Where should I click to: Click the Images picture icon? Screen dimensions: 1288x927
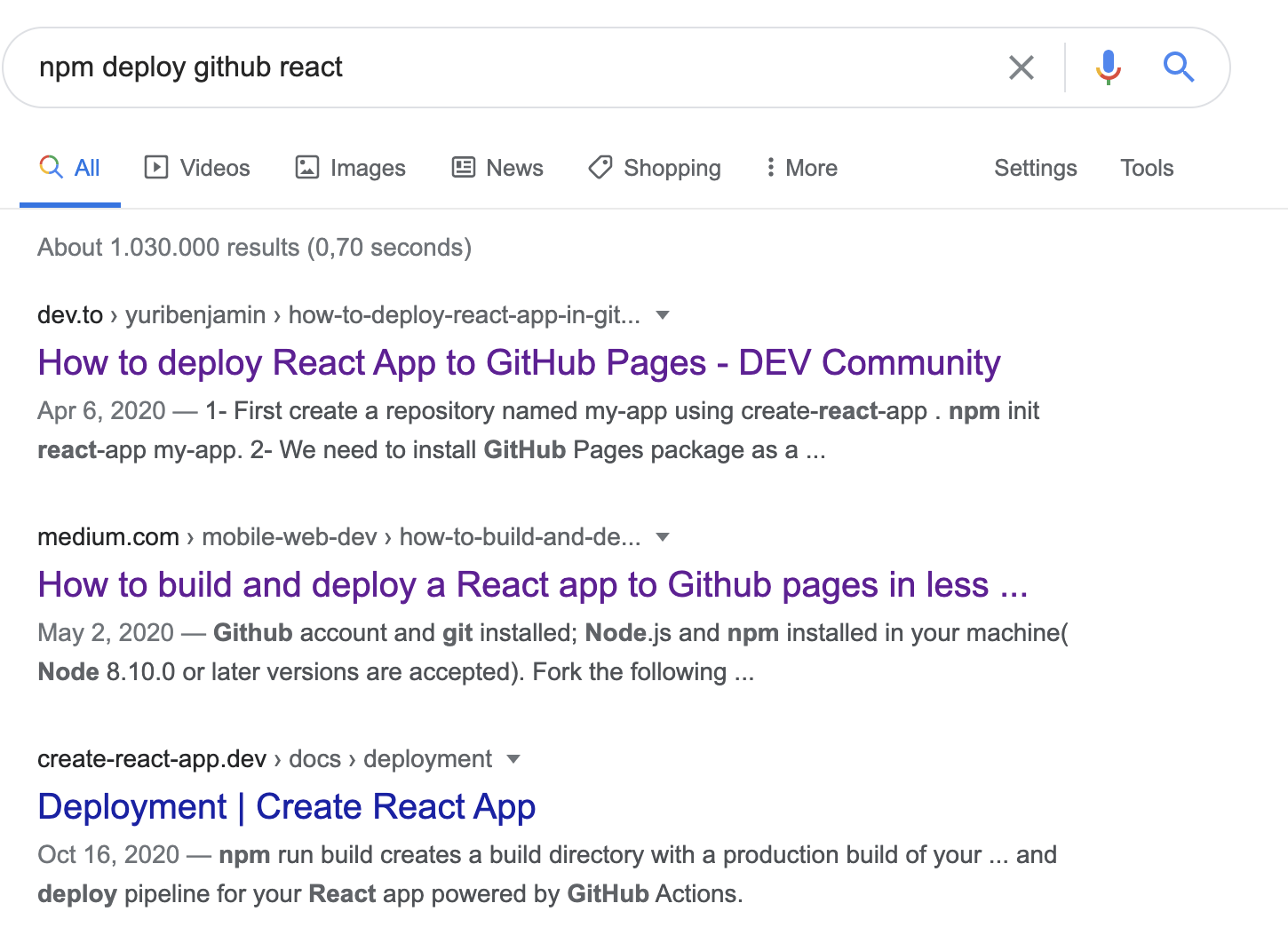pyautogui.click(x=307, y=167)
